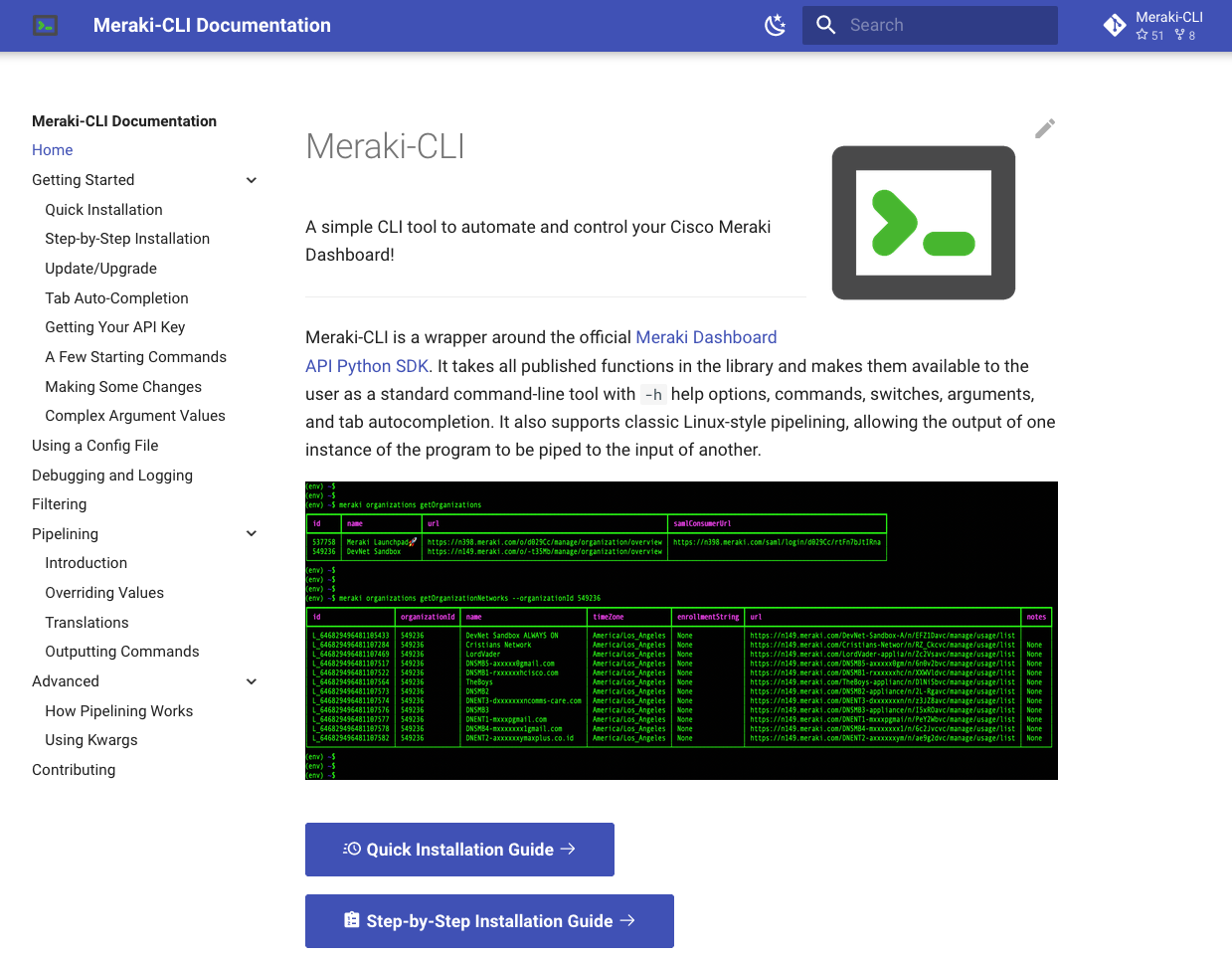Click the arrow icon on Step-by-Step Installation Guide
Image resolution: width=1232 pixels, height=958 pixels.
[627, 920]
